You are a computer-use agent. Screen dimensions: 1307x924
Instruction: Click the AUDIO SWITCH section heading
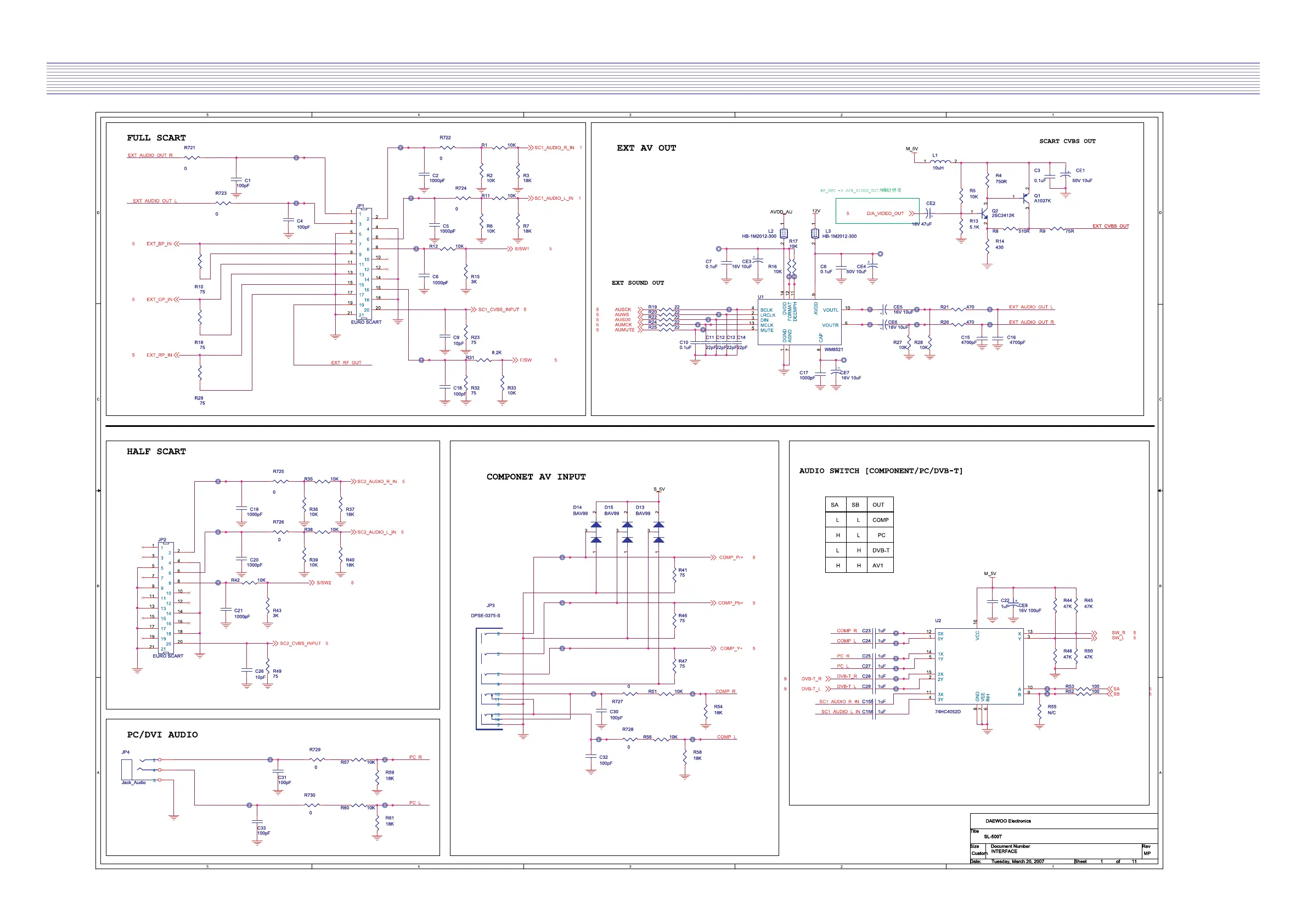[x=881, y=471]
